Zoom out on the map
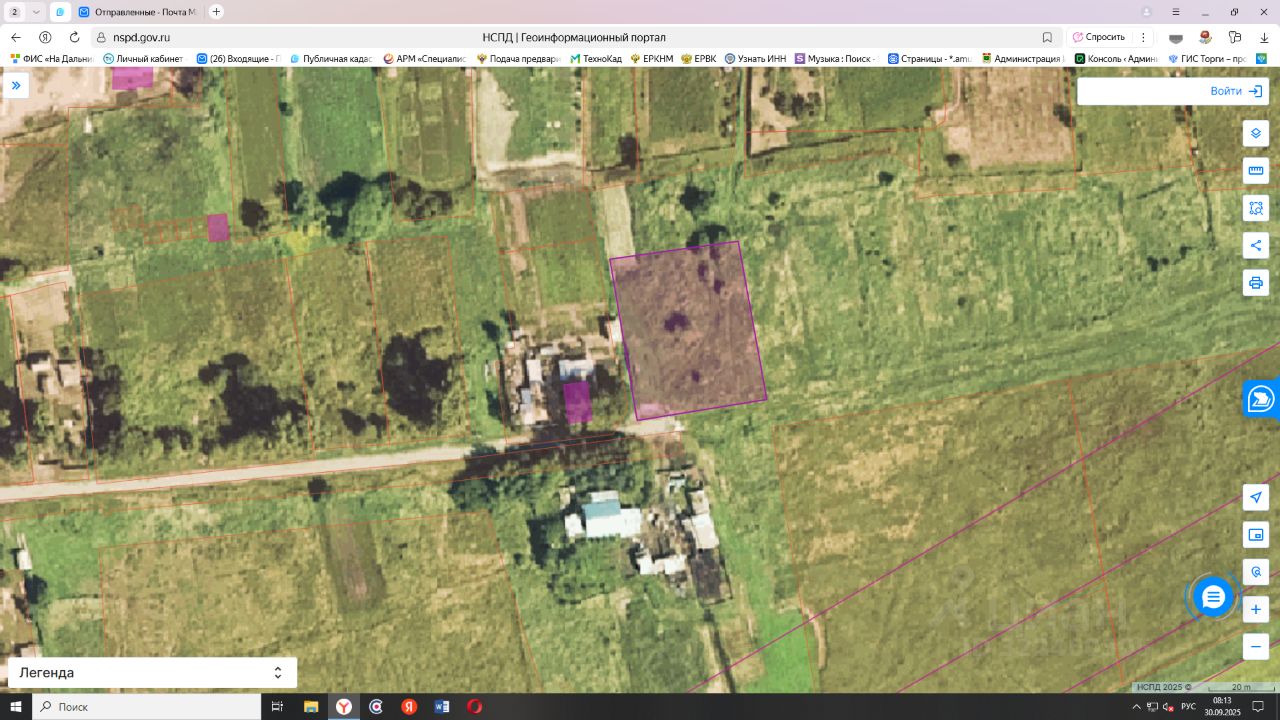This screenshot has height=720, width=1280. pos(1256,647)
